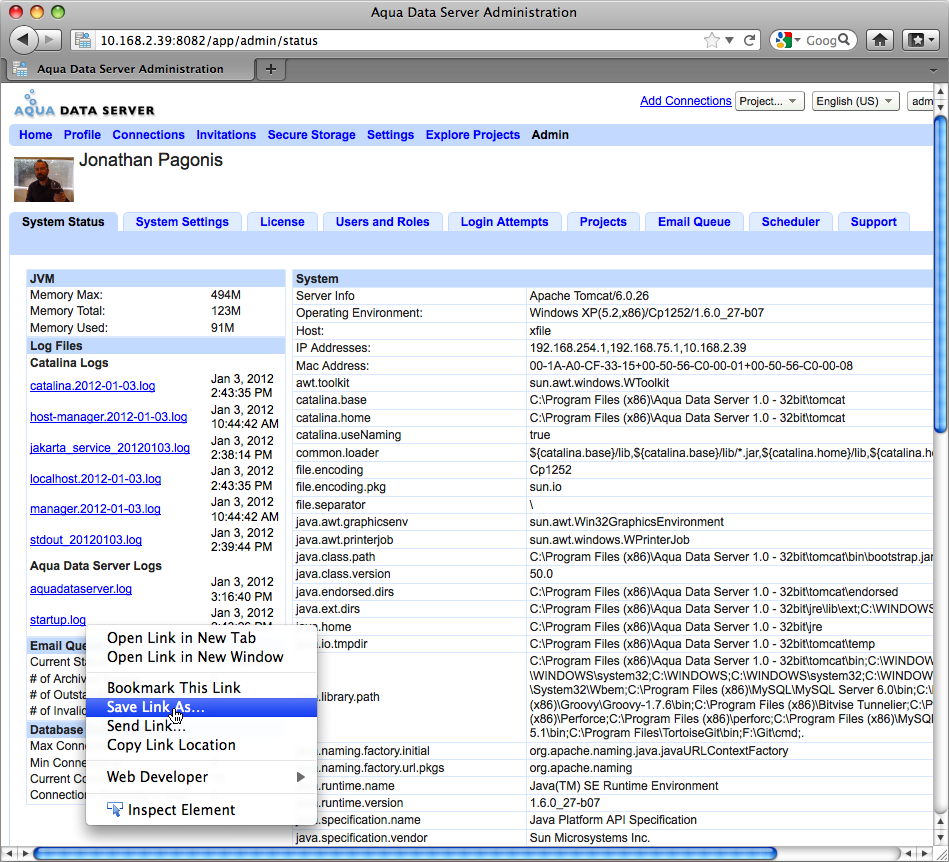The height and width of the screenshot is (862, 949).
Task: Open localhost.2012-01-03.log link
Action: click(x=96, y=478)
